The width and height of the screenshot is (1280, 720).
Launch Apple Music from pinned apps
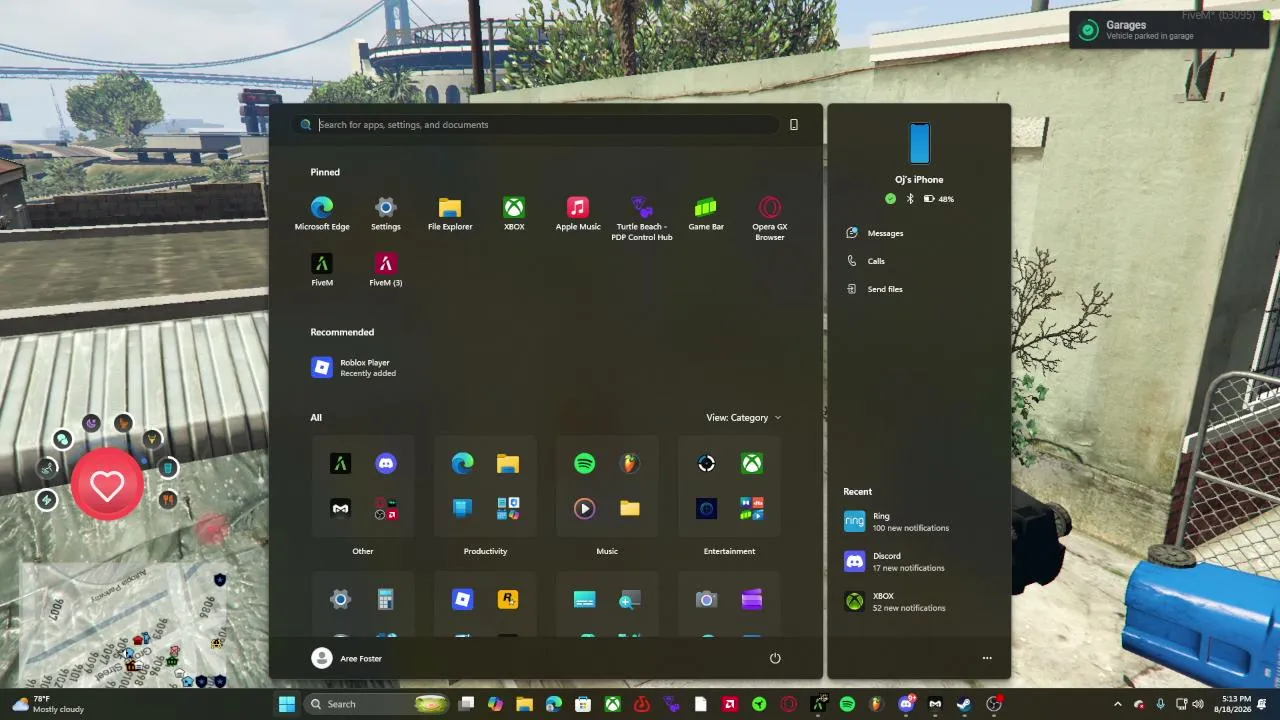tap(578, 213)
